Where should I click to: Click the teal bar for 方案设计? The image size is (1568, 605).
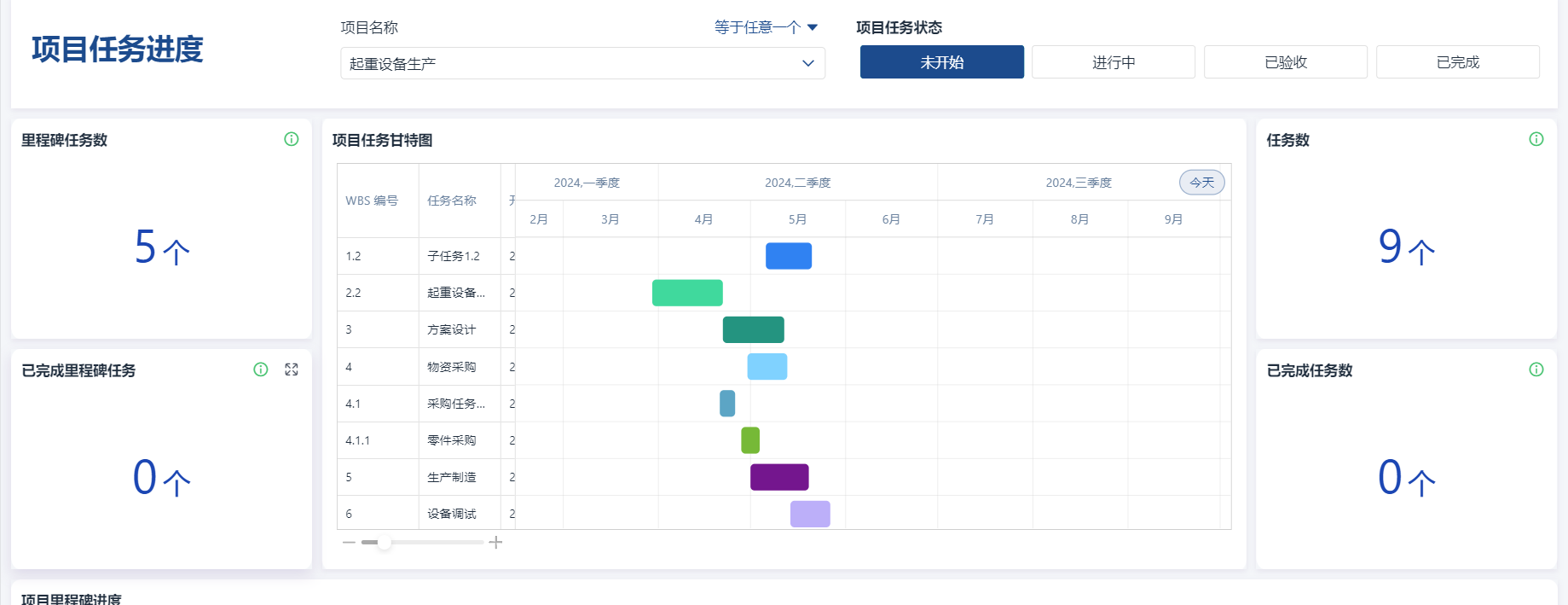click(754, 329)
